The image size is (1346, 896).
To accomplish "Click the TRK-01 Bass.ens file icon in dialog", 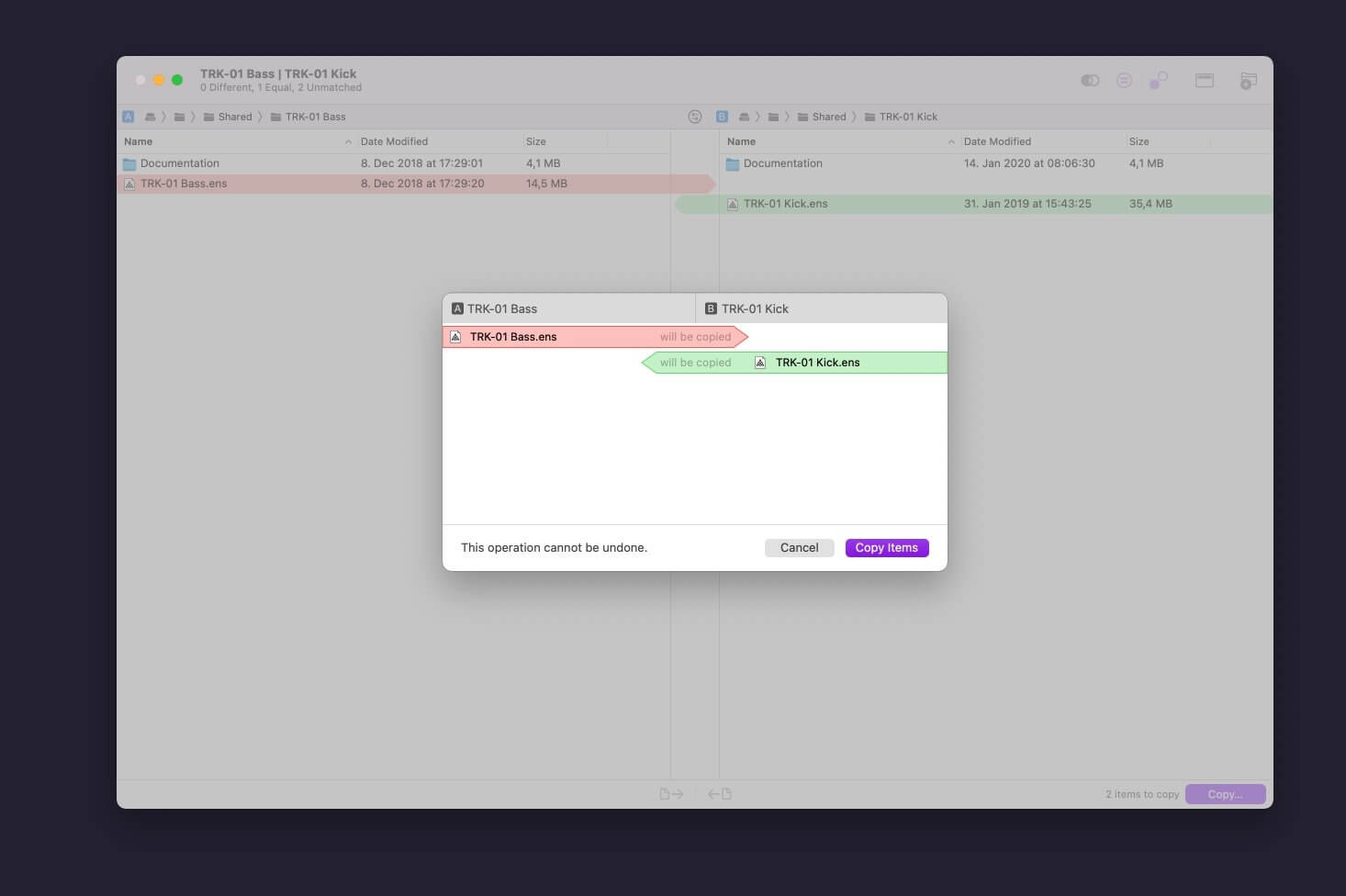I will 455,337.
